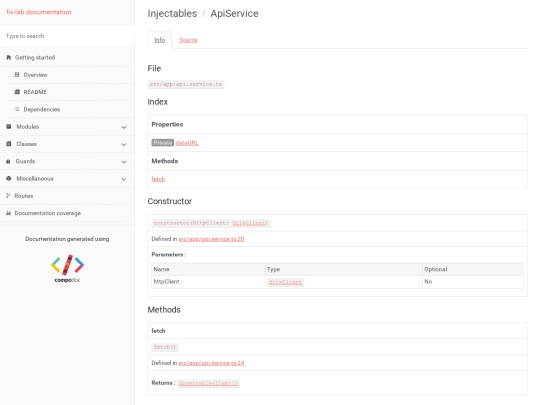Open the Routes page
The width and height of the screenshot is (540, 405).
tap(24, 196)
